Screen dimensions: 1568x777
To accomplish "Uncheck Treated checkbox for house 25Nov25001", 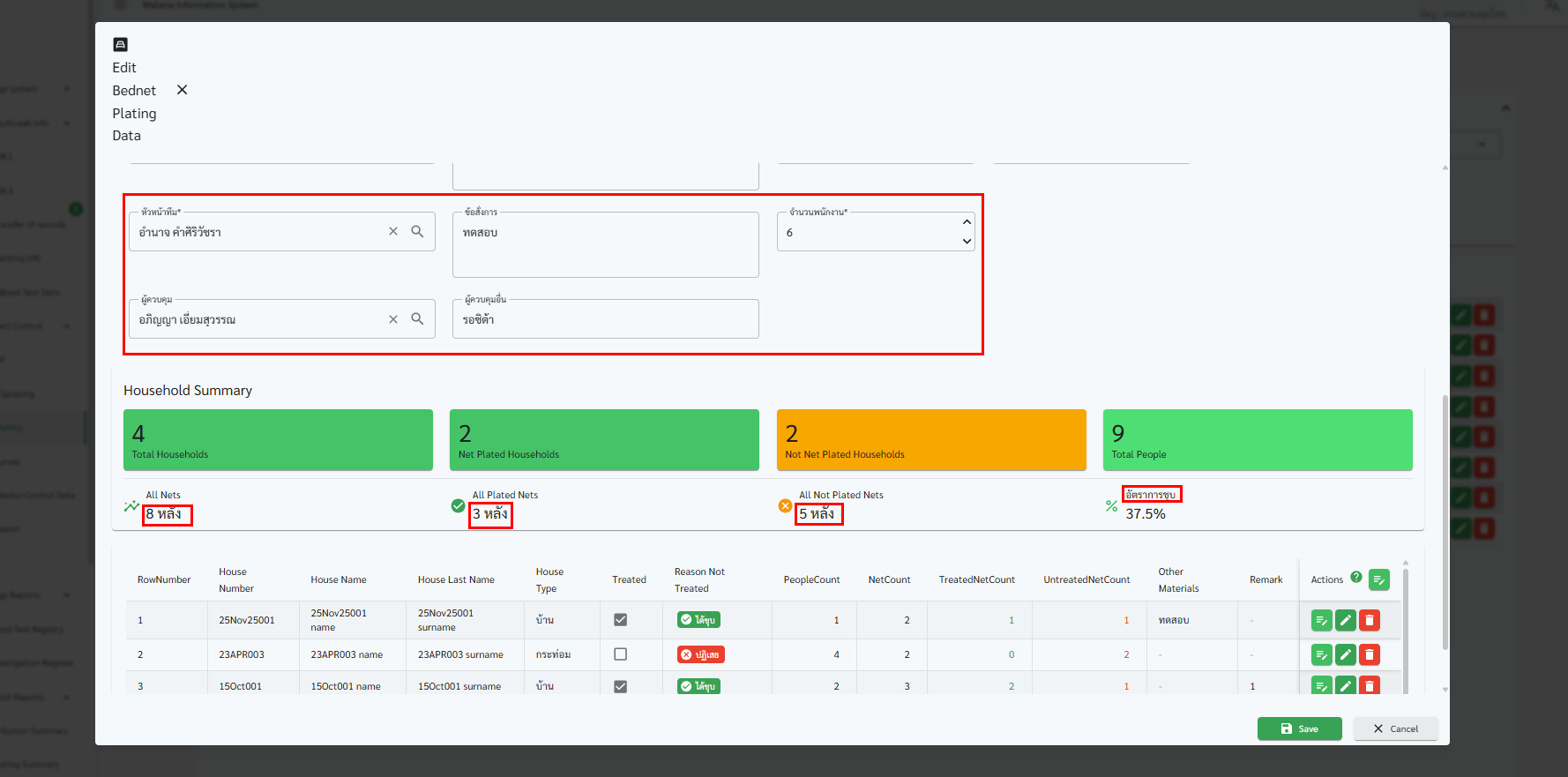I will (620, 620).
